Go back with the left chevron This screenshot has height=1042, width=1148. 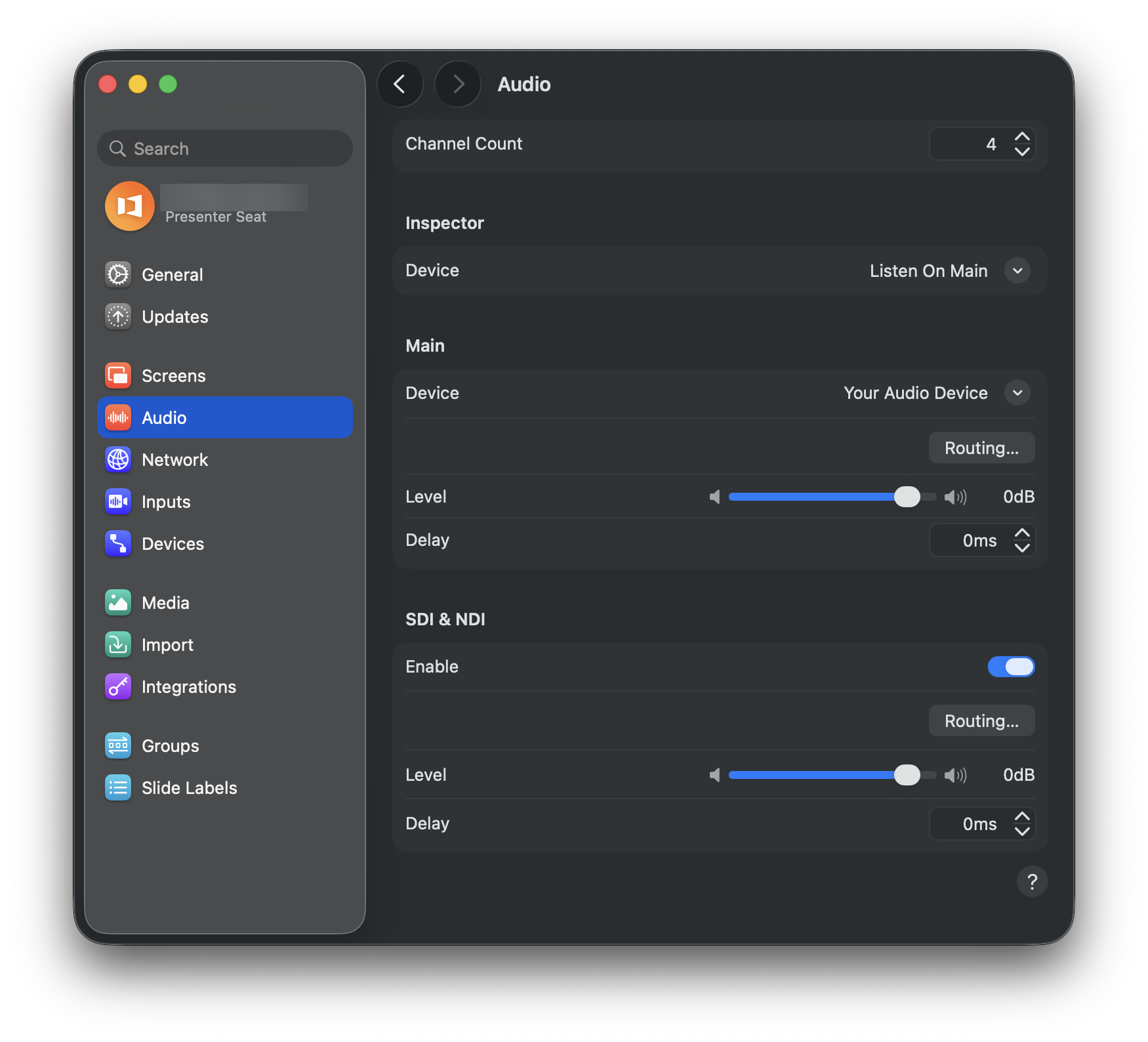click(x=400, y=84)
